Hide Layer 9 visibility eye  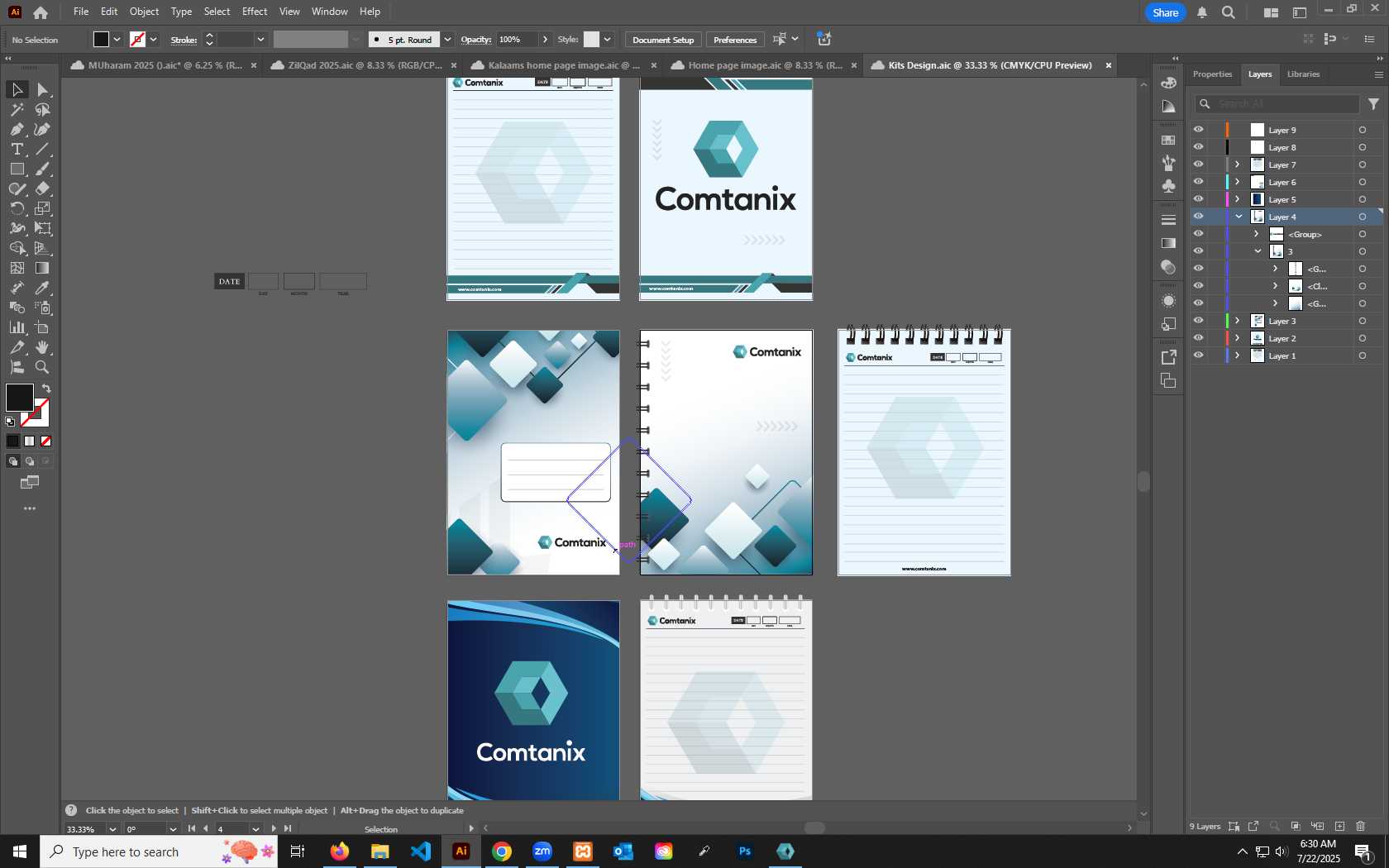click(x=1198, y=130)
